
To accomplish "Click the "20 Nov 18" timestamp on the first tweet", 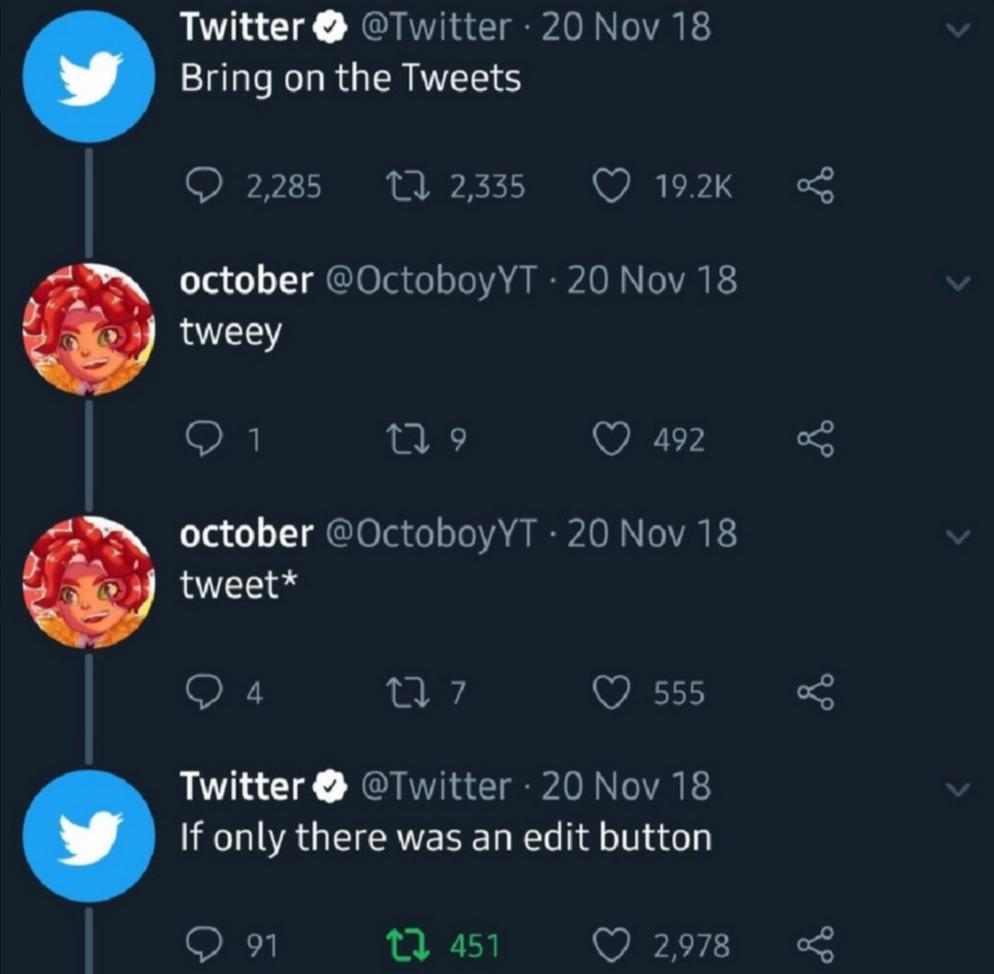I will coord(625,26).
